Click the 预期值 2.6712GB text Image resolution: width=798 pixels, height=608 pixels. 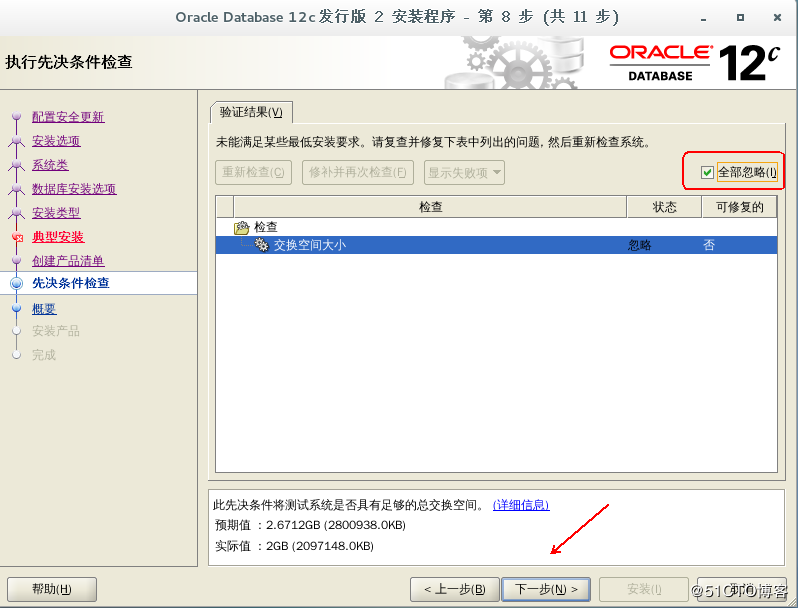(310, 525)
